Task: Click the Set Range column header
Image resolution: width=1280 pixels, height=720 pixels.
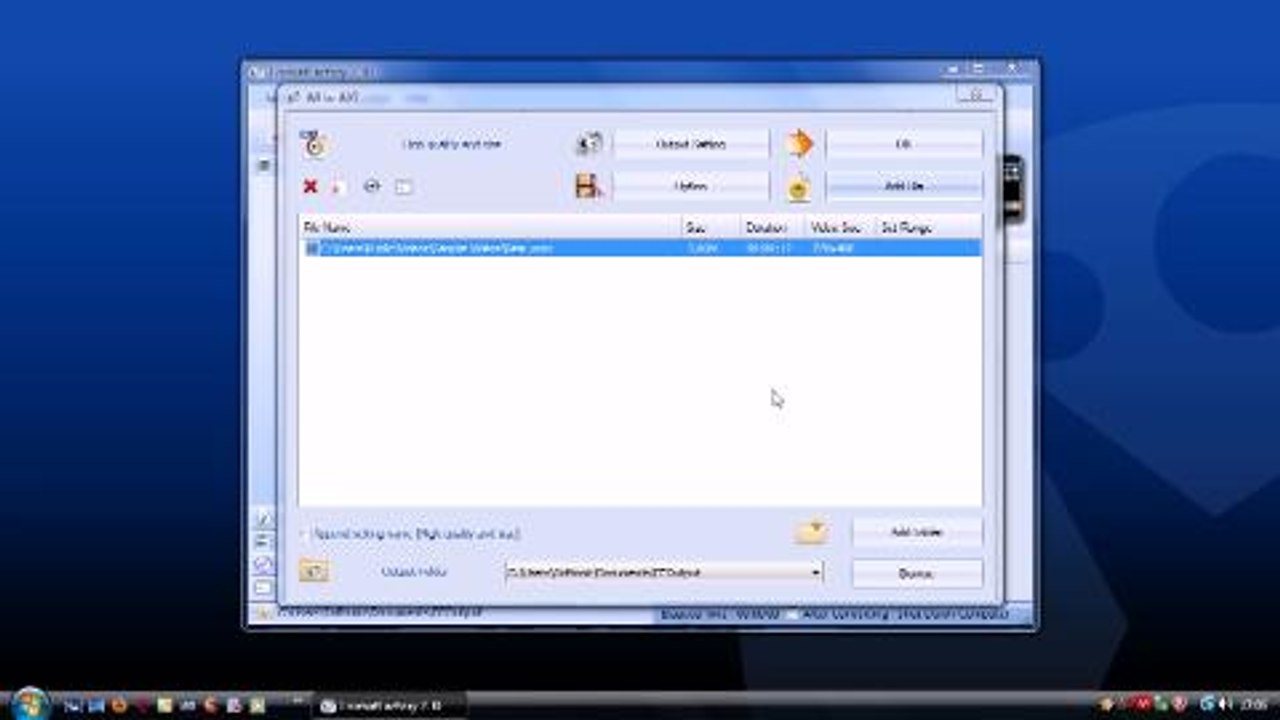Action: pos(927,228)
